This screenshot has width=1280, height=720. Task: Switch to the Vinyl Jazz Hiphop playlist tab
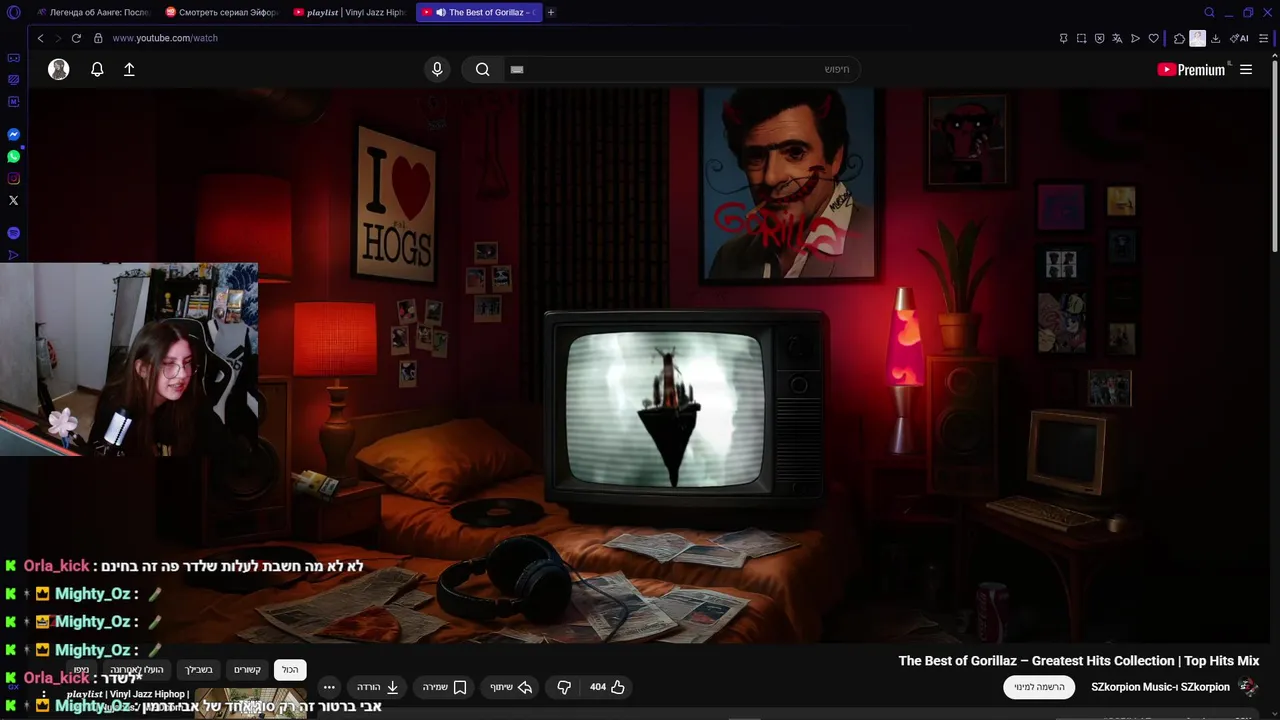pos(348,12)
